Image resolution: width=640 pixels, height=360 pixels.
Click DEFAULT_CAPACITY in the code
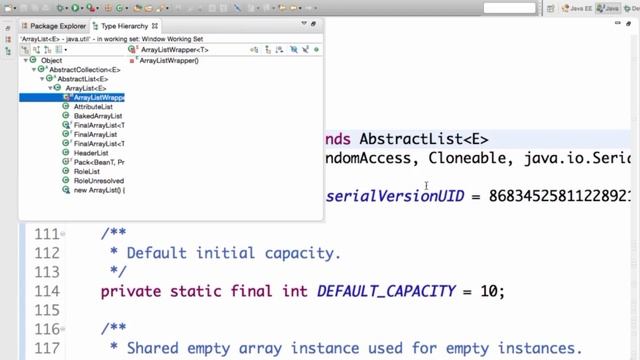click(x=386, y=291)
